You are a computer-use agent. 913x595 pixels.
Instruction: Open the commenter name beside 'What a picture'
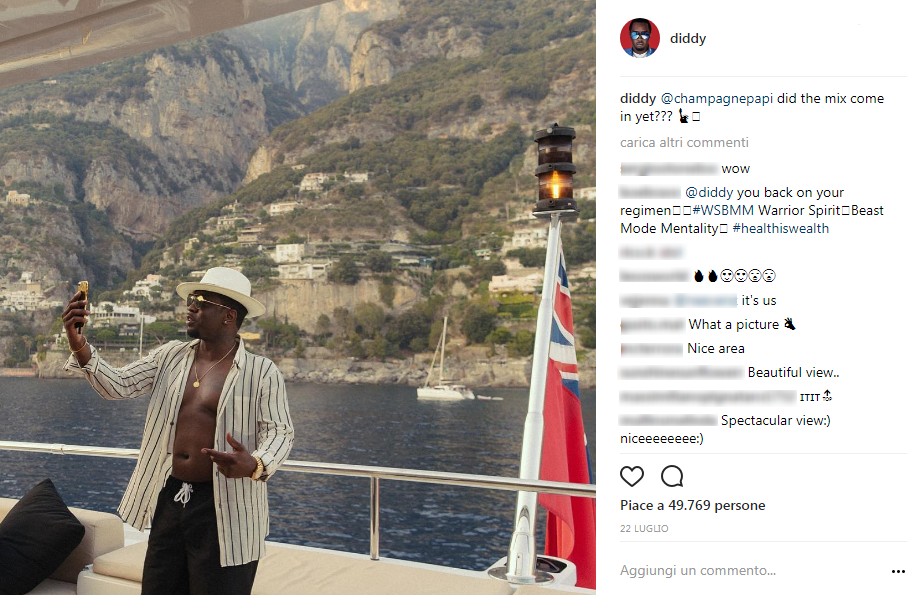click(x=652, y=325)
